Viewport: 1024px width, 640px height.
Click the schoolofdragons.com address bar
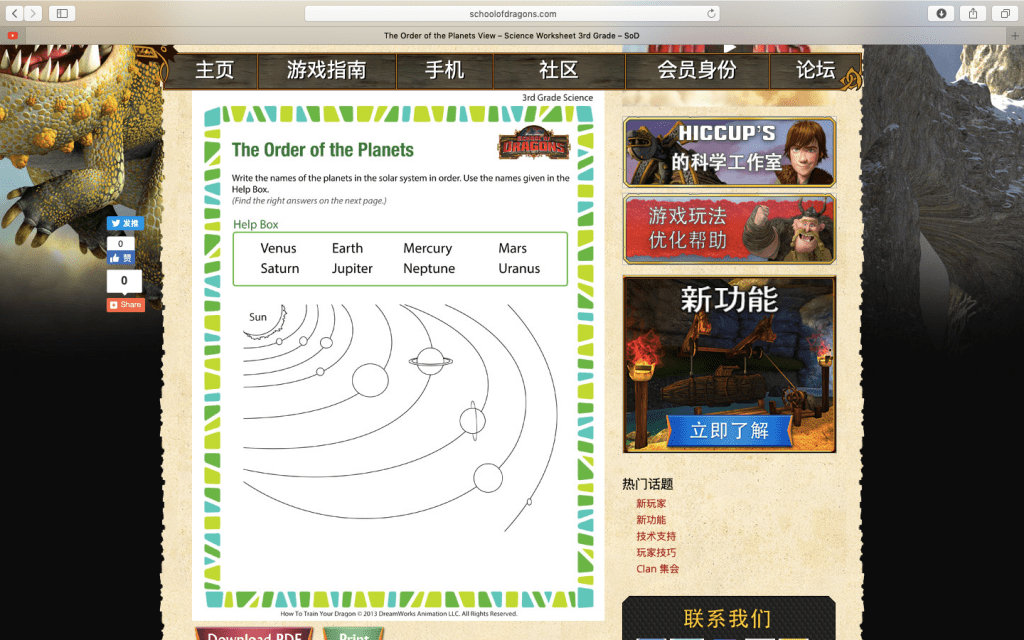point(512,14)
